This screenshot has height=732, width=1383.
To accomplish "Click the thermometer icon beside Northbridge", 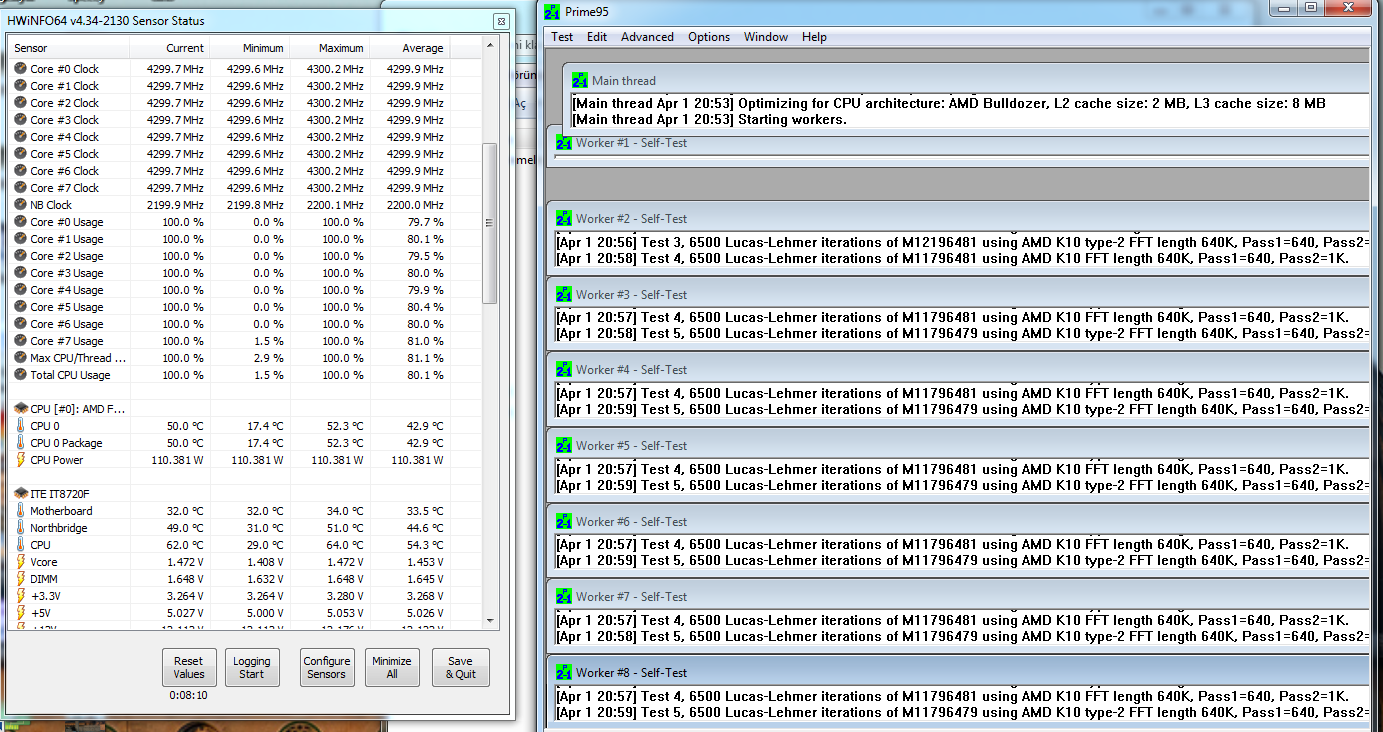I will coord(20,528).
